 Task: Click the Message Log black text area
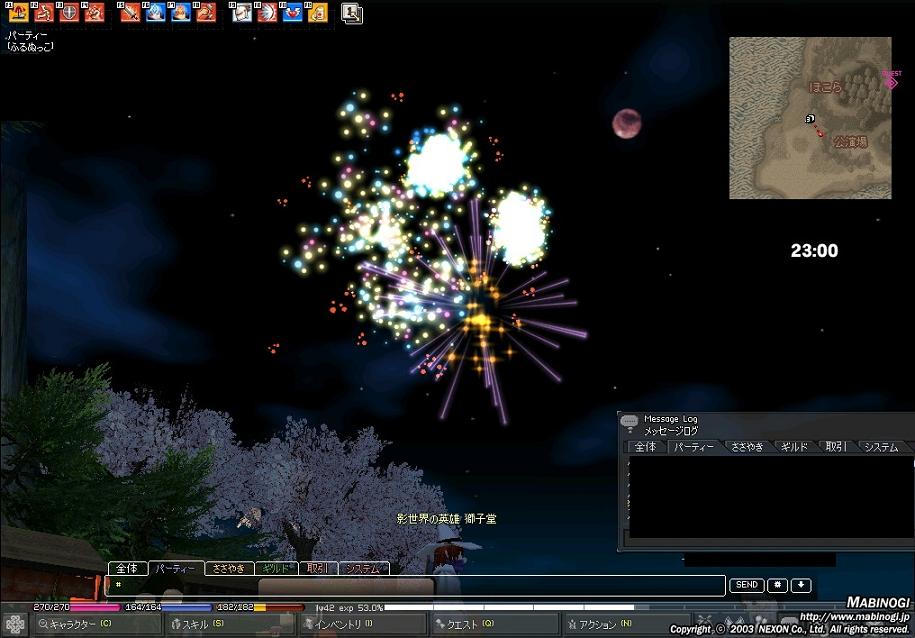point(771,496)
